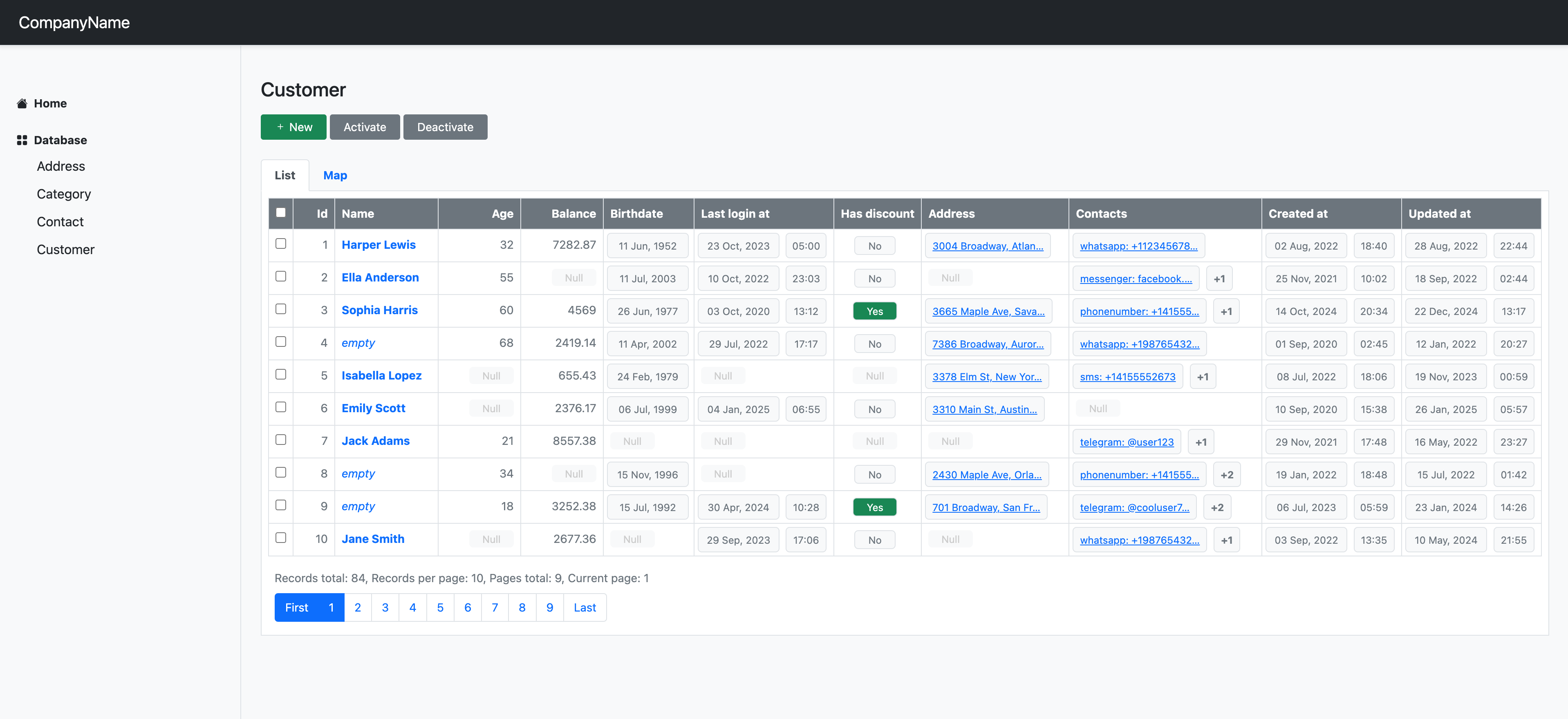The image size is (1568, 719).
Task: Open address 3378 Elm St, New Yor...
Action: pos(987,377)
